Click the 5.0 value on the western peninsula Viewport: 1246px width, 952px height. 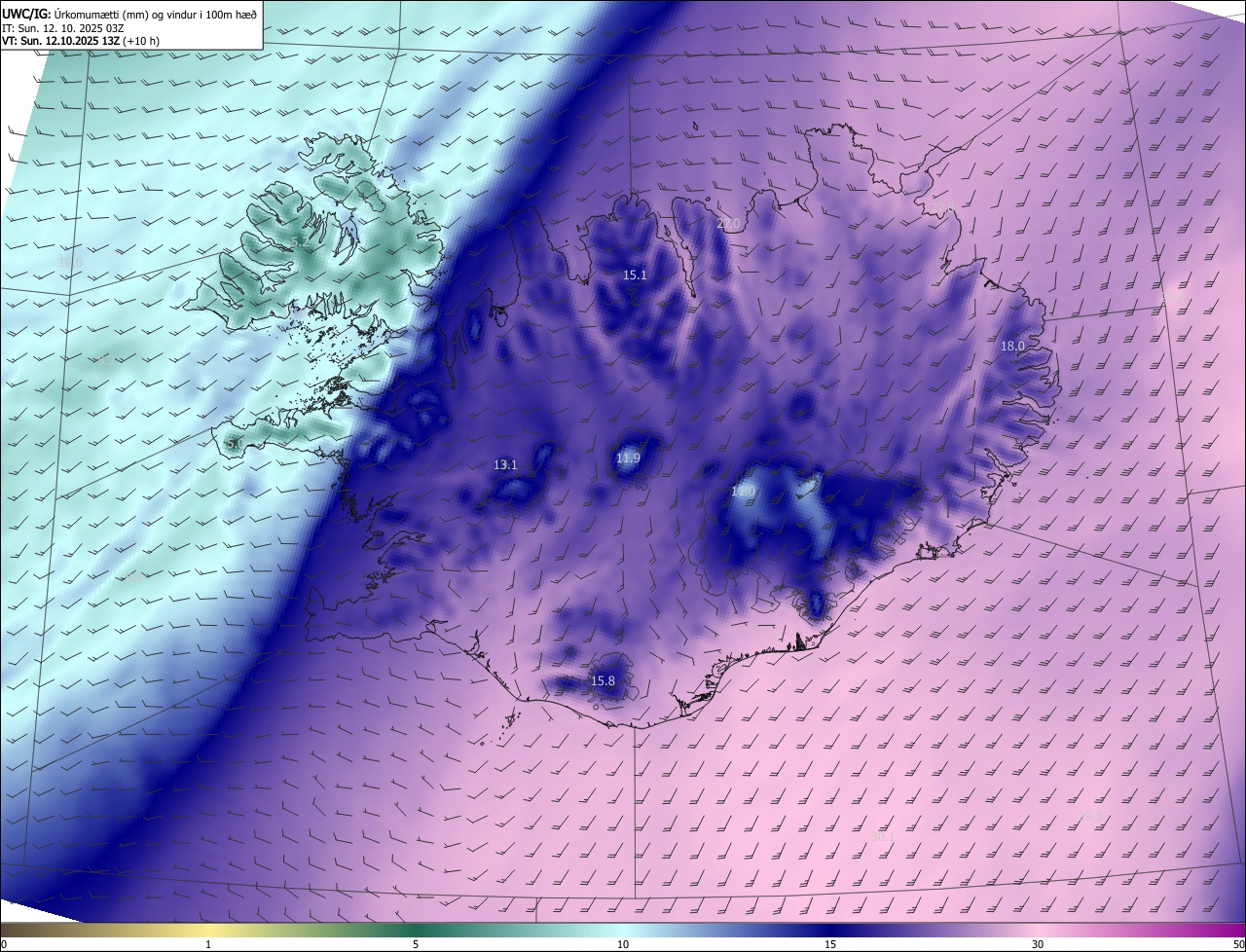[x=235, y=444]
